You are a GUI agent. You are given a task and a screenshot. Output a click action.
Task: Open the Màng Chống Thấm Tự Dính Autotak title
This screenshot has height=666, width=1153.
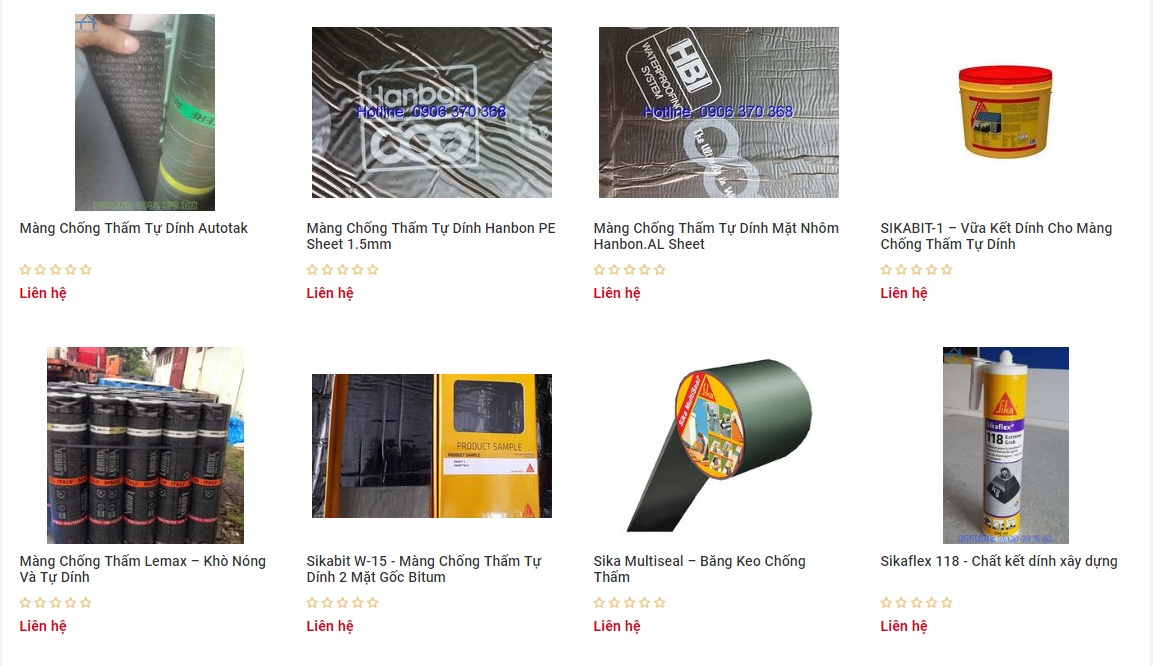pyautogui.click(x=134, y=228)
